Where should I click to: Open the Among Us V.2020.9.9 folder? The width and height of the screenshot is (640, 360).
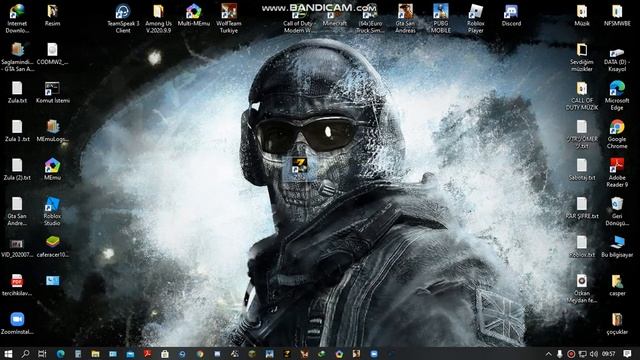tap(158, 18)
